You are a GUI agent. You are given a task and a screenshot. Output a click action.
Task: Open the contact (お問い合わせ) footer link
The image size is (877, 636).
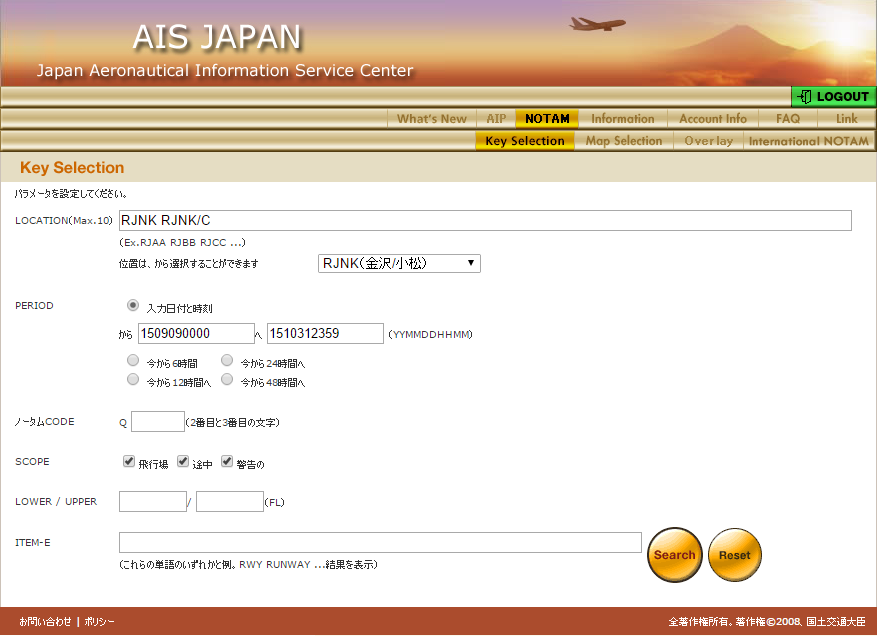(x=45, y=621)
